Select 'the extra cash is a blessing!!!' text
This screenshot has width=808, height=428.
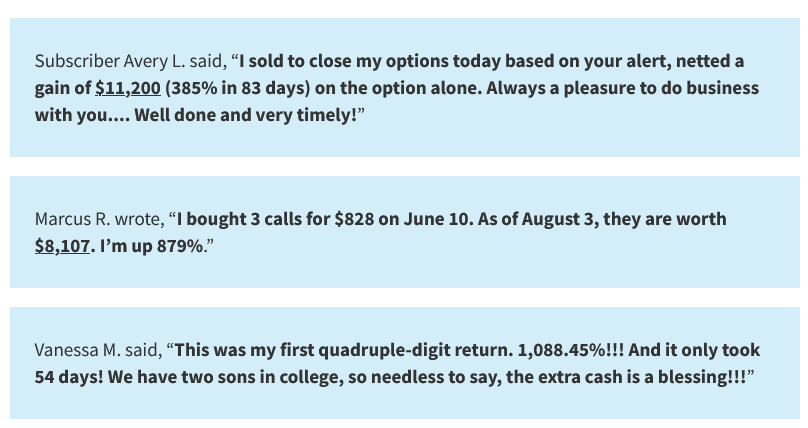pos(626,377)
